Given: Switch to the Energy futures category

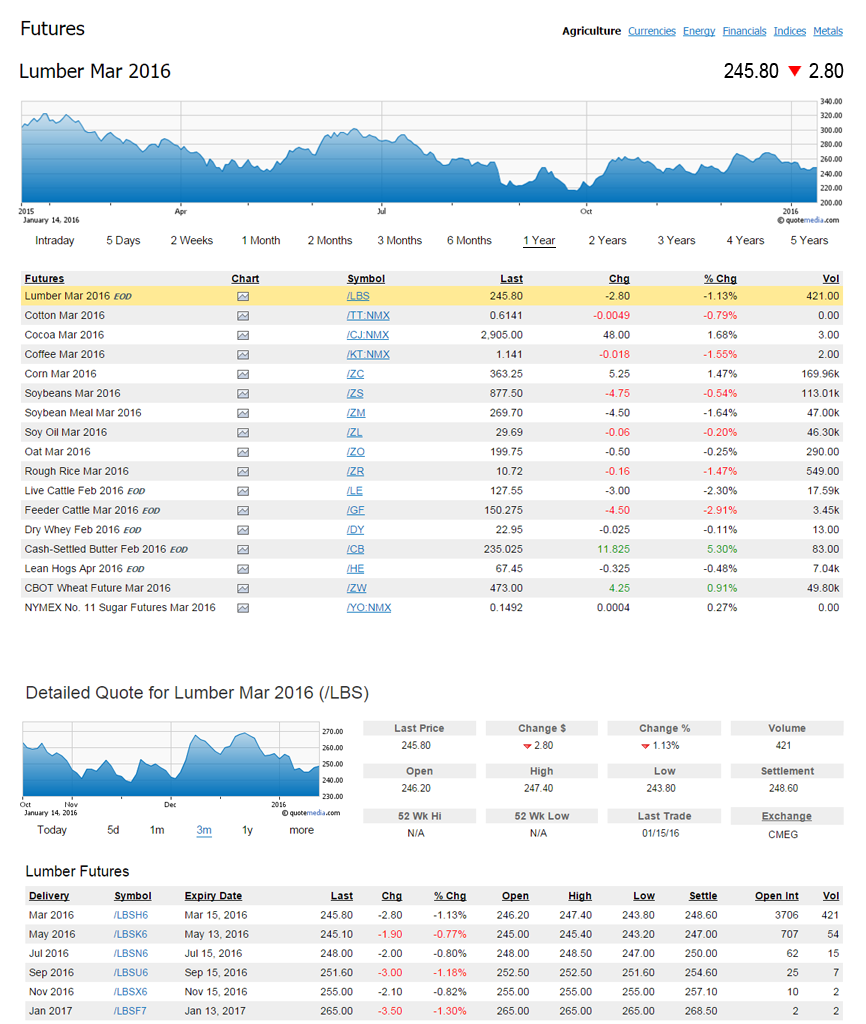Looking at the screenshot, I should 698,31.
